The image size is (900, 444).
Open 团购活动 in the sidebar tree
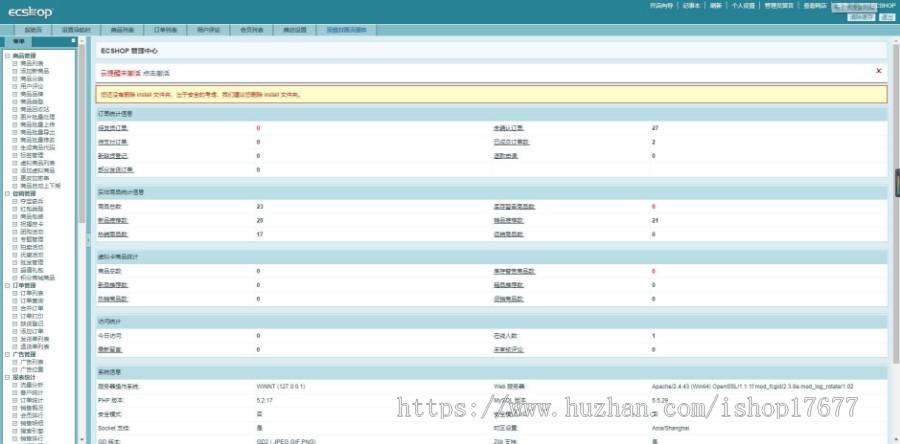point(32,232)
